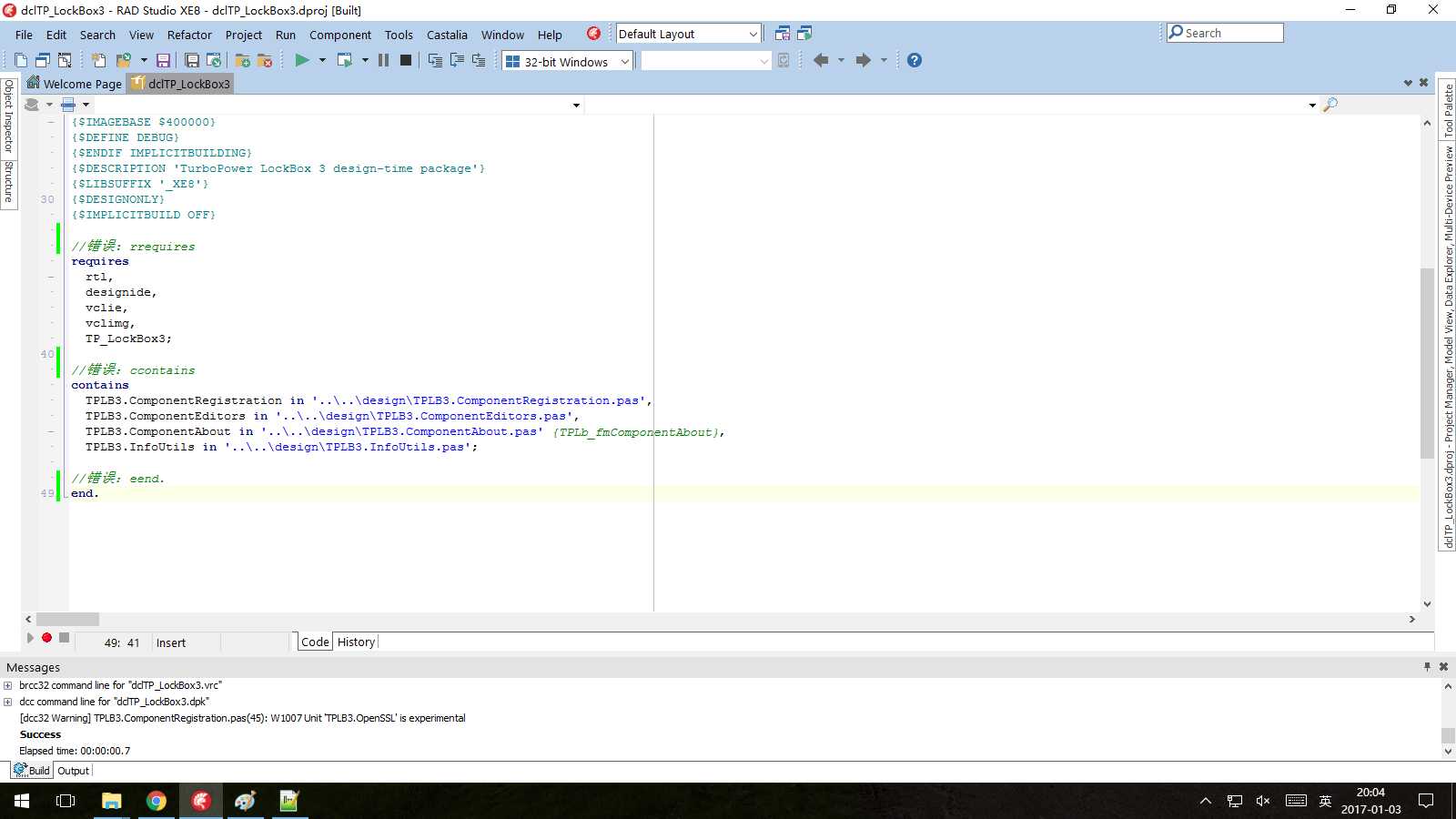Click the Step Over debug icon
Image resolution: width=1456 pixels, height=819 pixels.
pos(457,60)
